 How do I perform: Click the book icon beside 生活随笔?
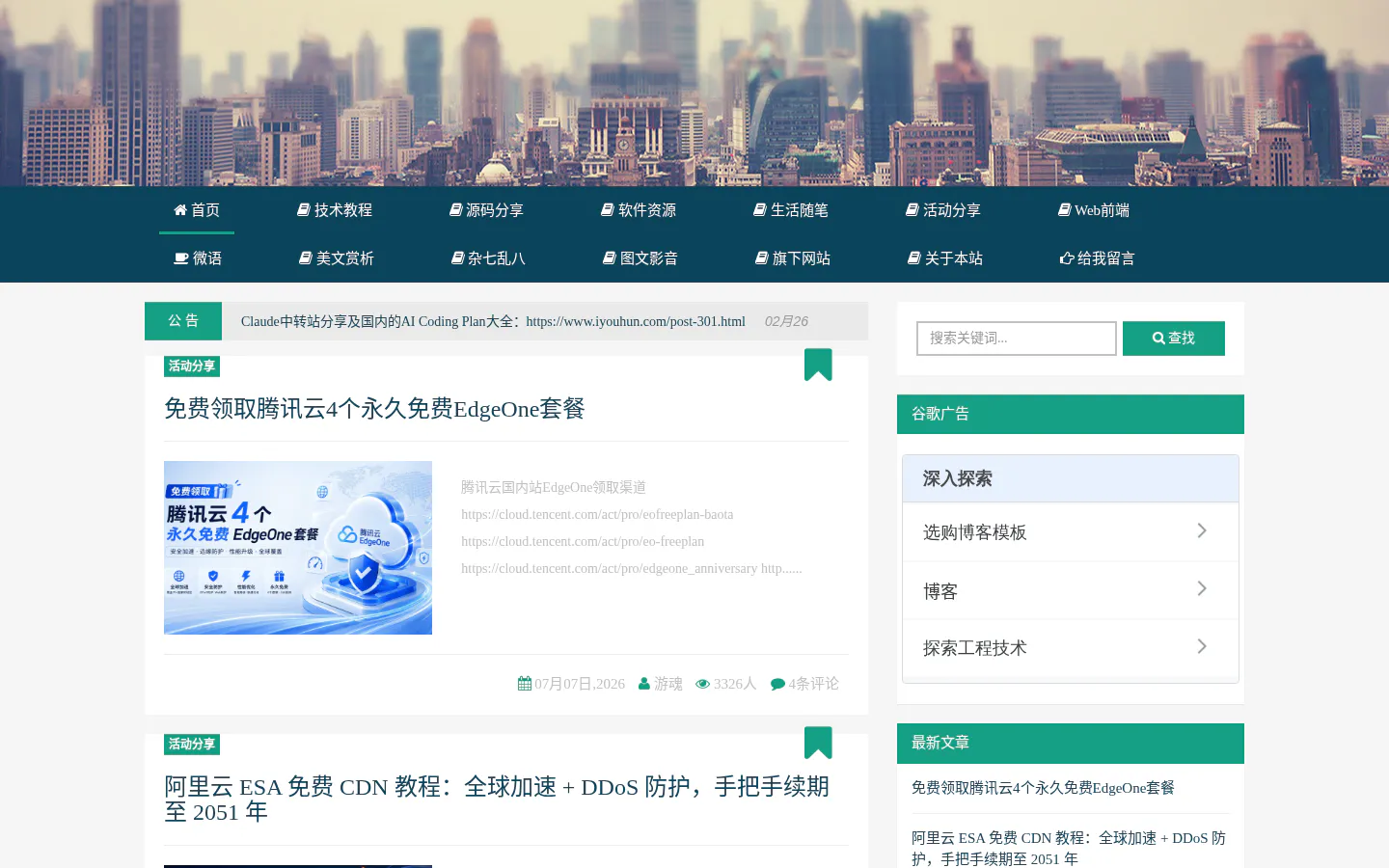pyautogui.click(x=760, y=209)
